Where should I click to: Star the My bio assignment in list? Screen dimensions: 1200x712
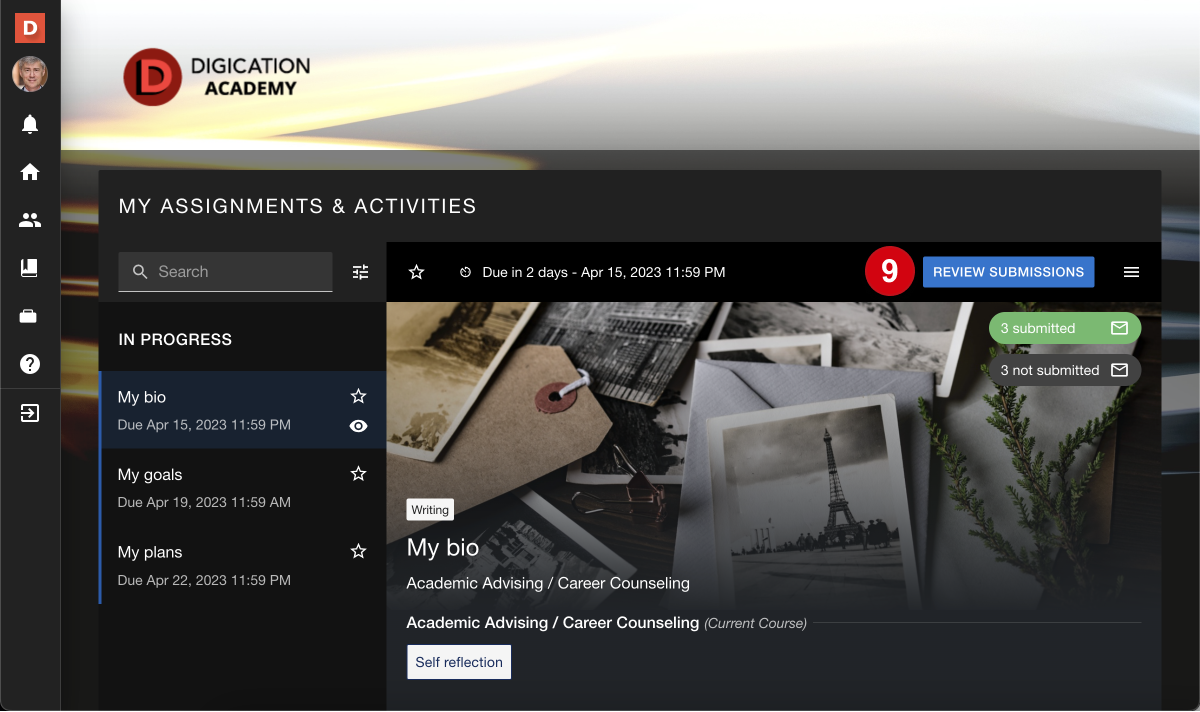pos(359,396)
